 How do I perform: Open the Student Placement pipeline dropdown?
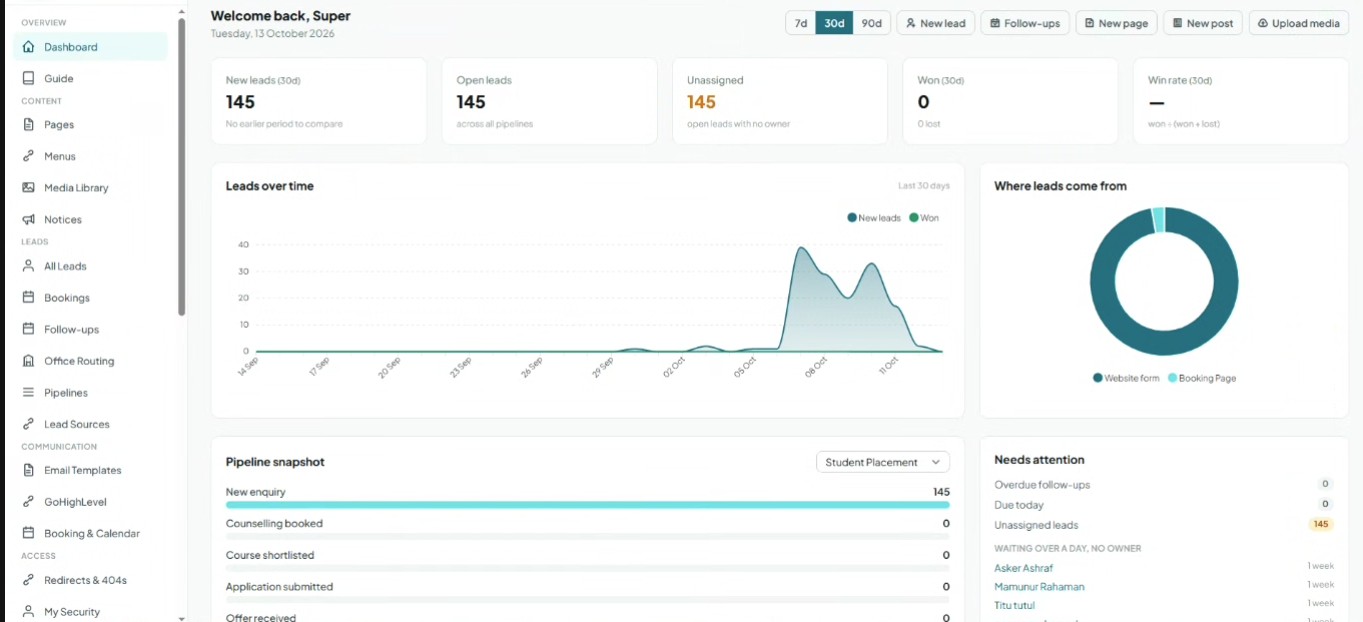pyautogui.click(x=883, y=462)
